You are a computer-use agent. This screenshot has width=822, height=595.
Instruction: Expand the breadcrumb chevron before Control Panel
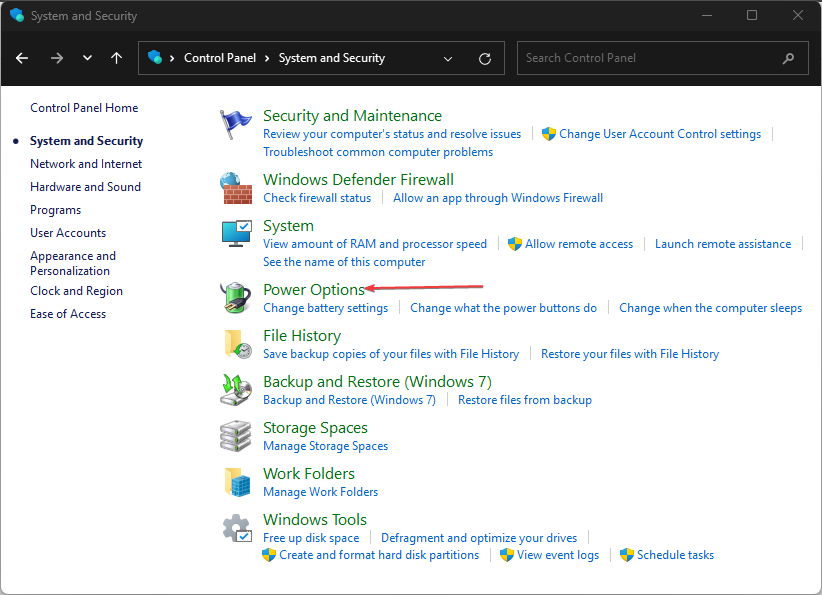(173, 59)
